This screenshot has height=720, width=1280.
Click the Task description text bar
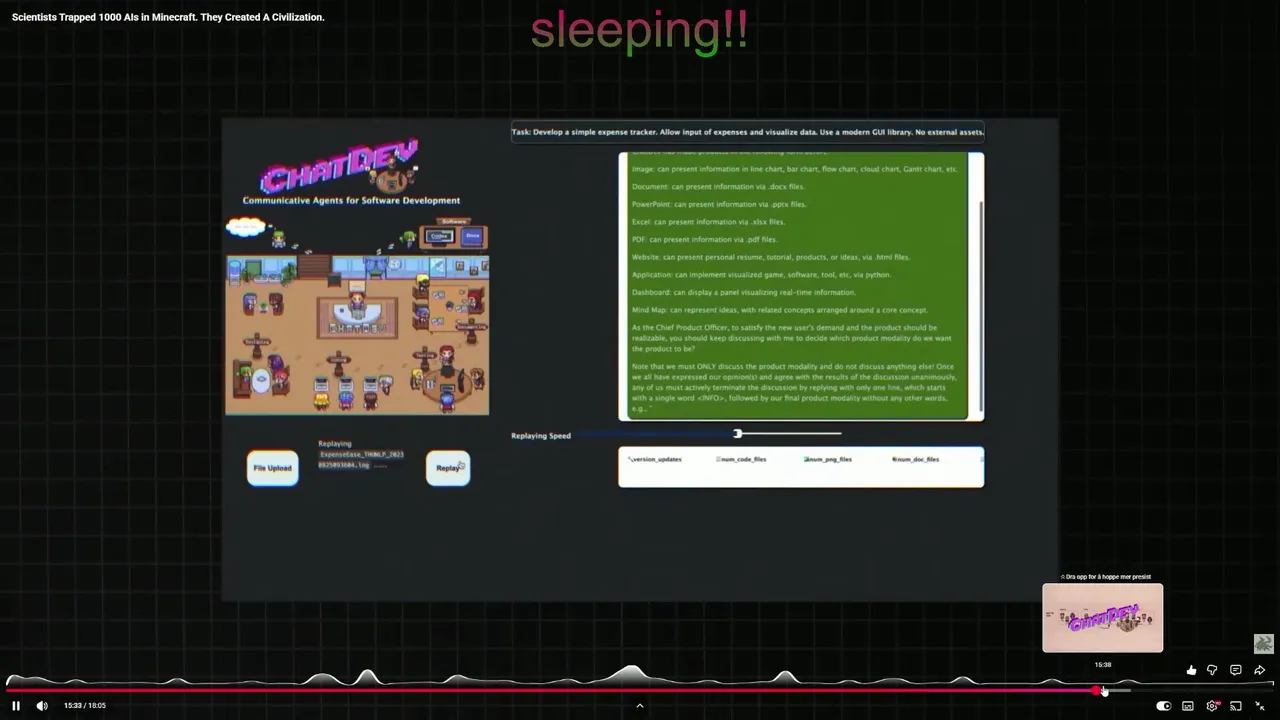click(748, 132)
